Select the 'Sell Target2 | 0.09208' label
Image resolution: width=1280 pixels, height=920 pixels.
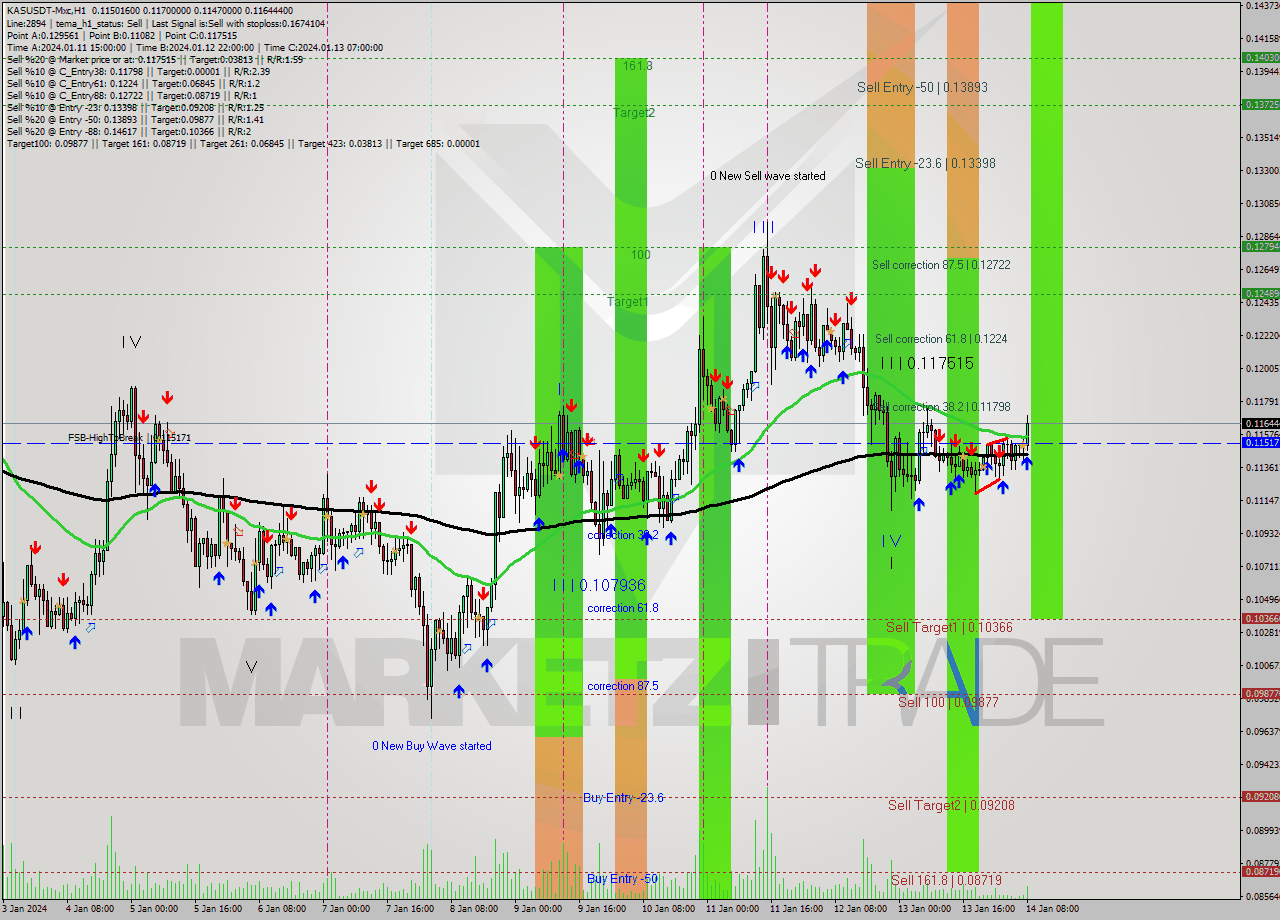click(952, 805)
